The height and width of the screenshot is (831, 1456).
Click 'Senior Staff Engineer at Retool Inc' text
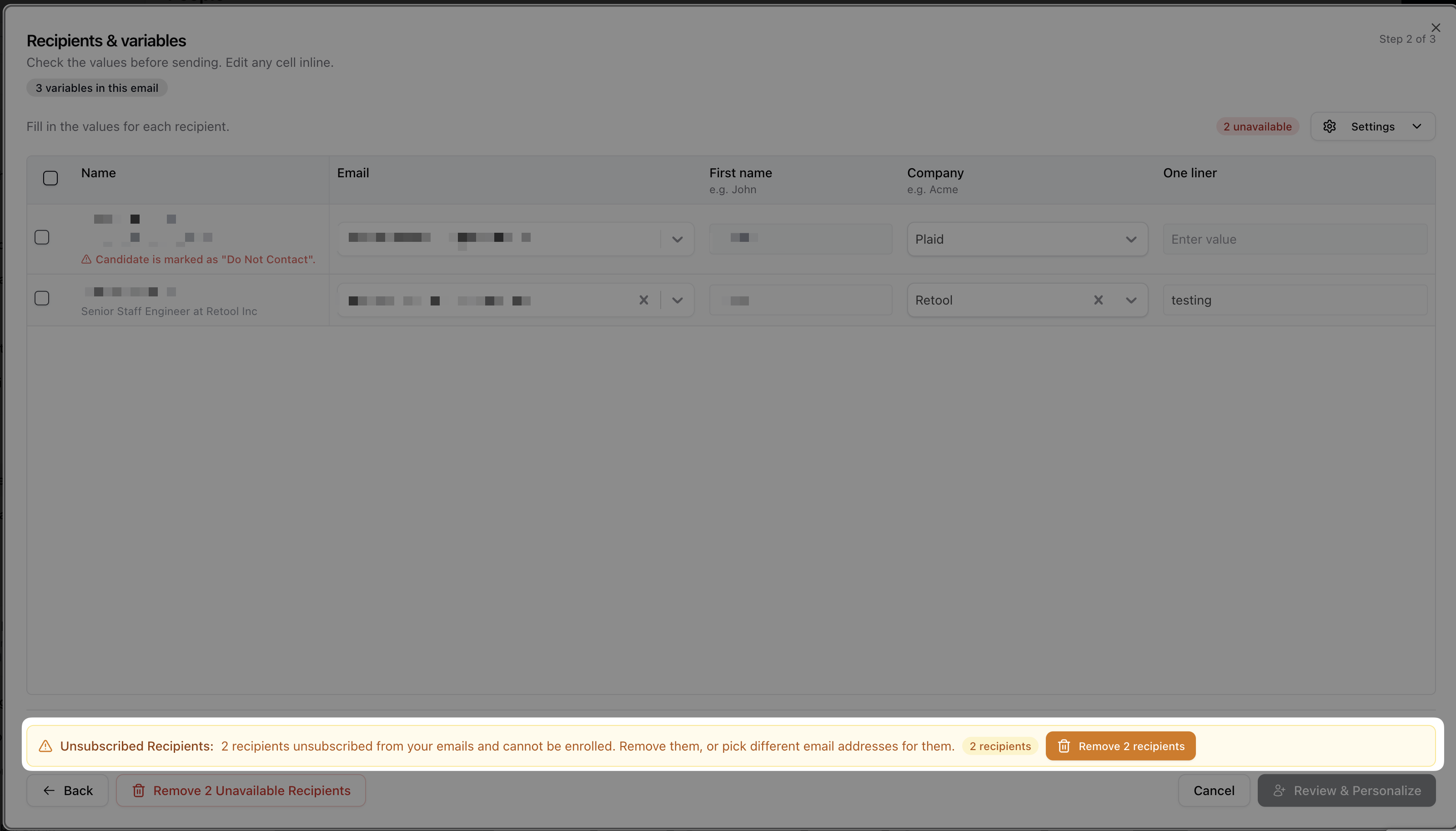coord(169,311)
